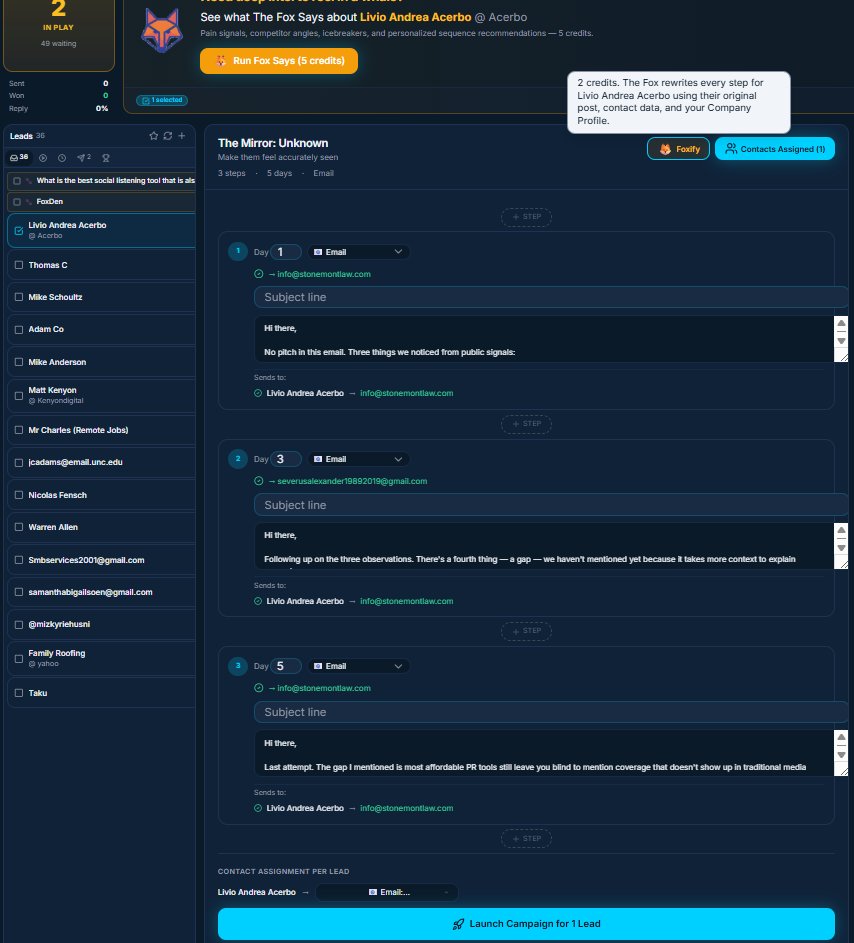Check the Thomas C lead checkbox

(x=19, y=265)
